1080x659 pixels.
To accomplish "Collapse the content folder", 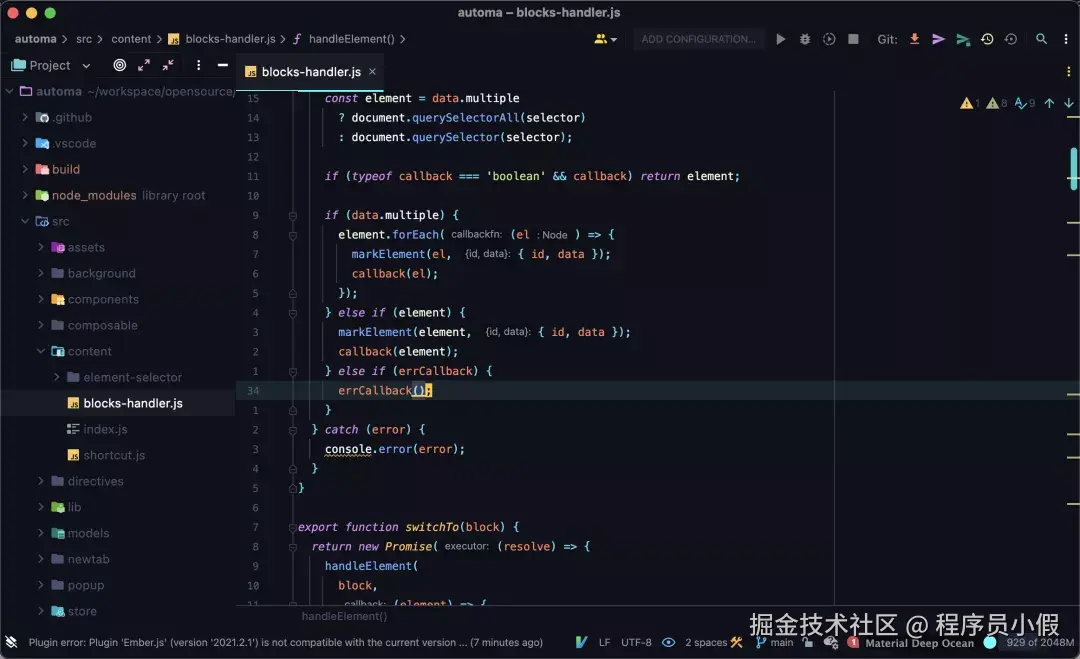I will click(41, 351).
